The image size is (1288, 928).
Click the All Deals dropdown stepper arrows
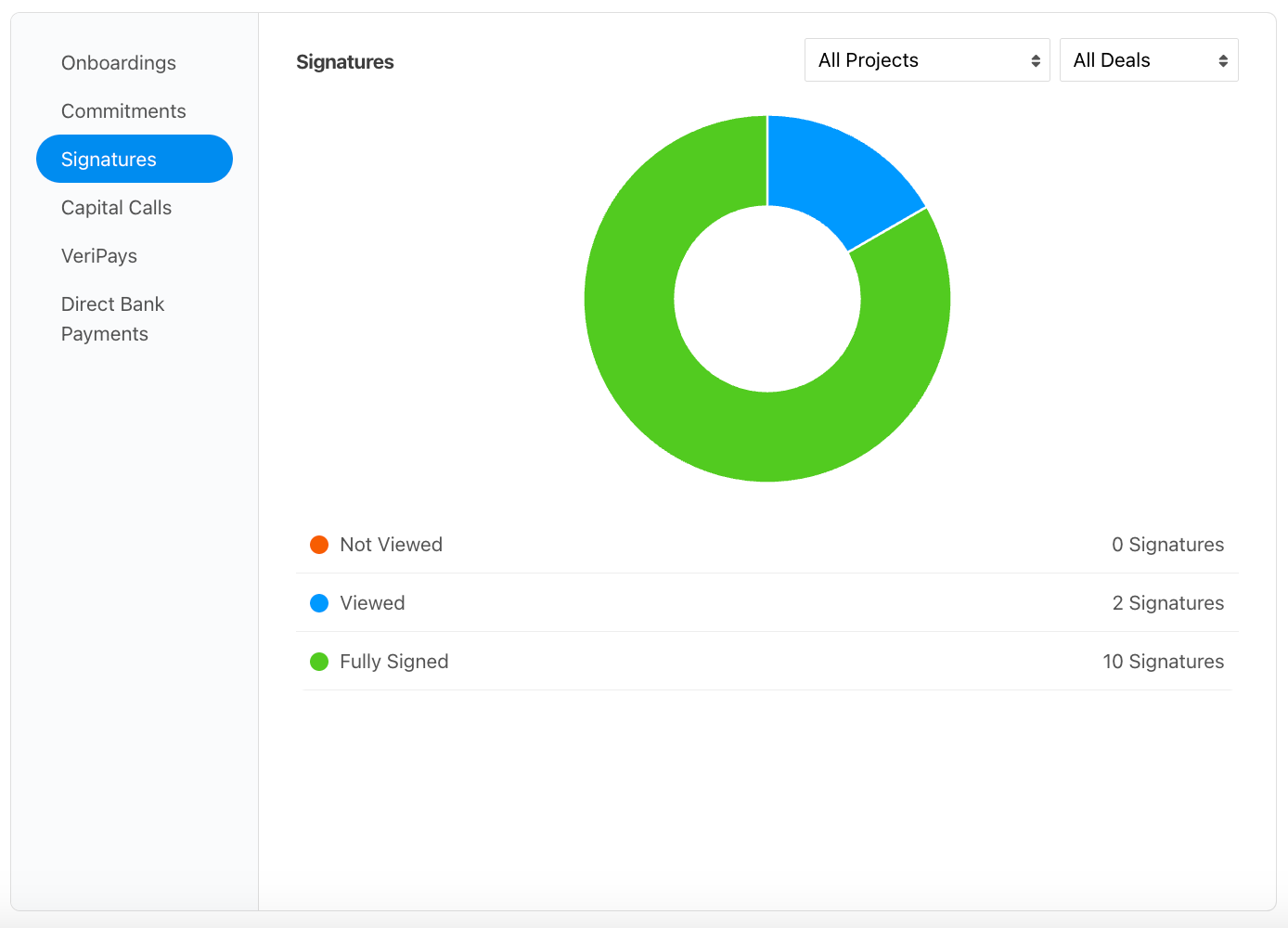coord(1223,59)
